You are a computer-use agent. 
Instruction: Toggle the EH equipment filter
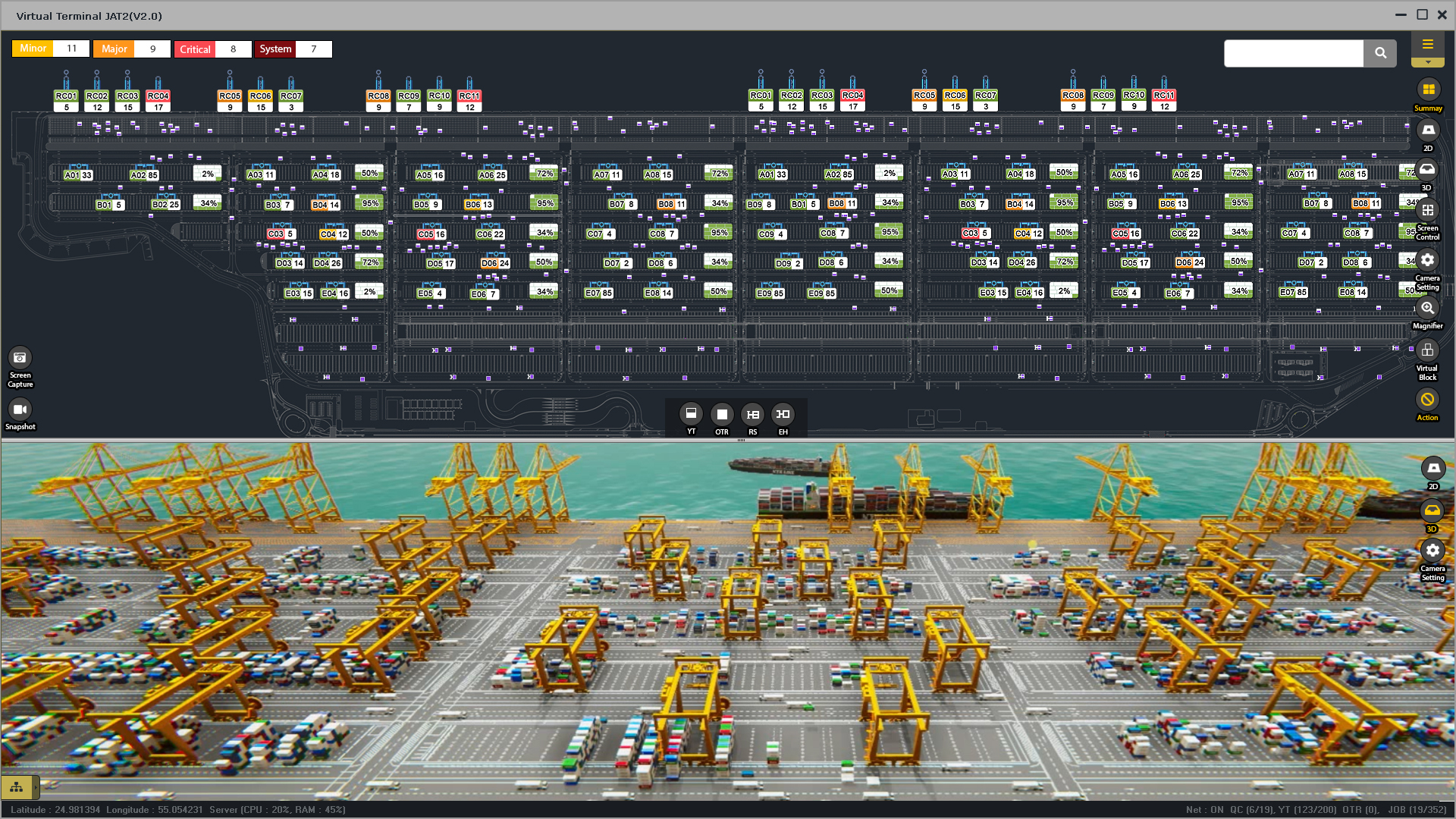click(783, 414)
